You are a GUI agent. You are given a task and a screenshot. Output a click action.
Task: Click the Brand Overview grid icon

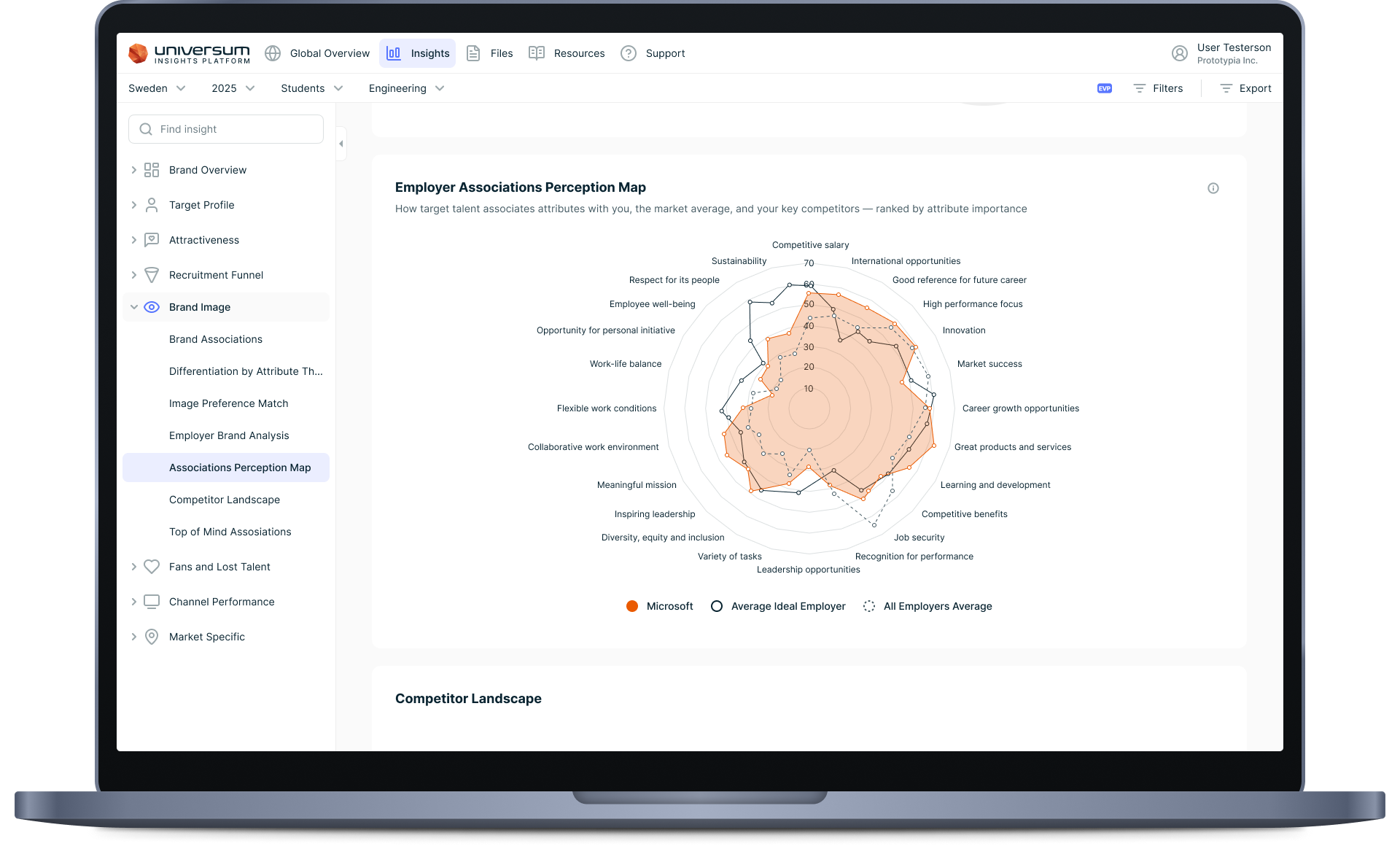coord(152,170)
